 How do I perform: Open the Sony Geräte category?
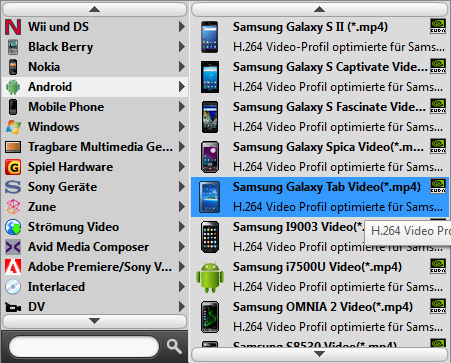tap(95, 187)
